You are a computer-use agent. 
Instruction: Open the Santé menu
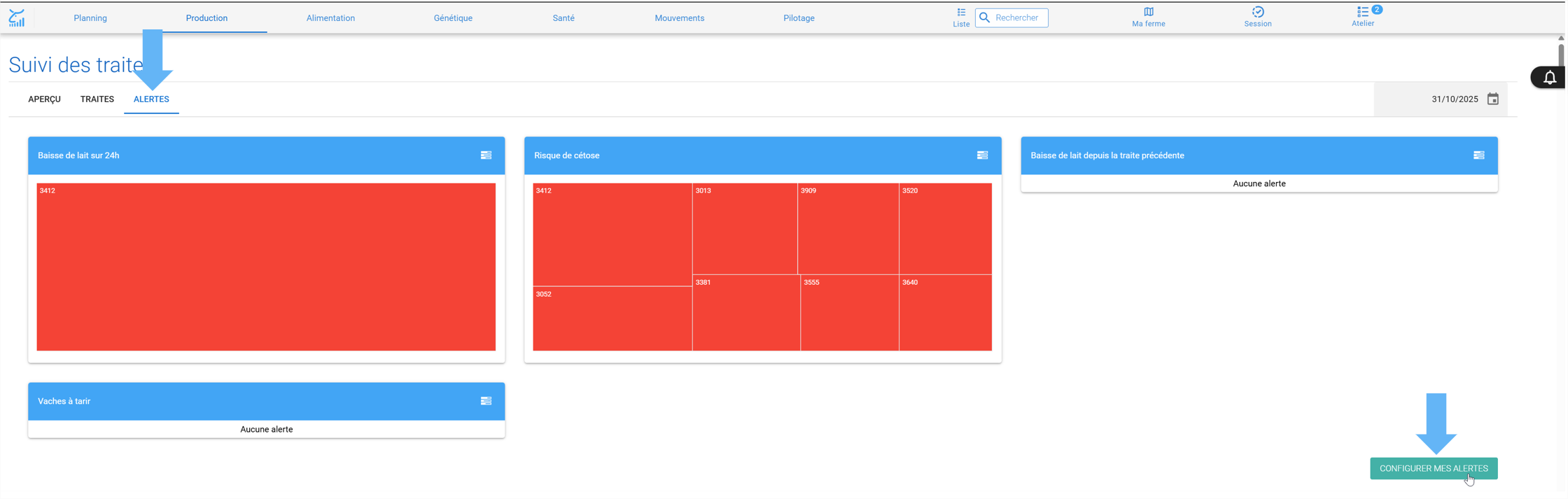[563, 18]
